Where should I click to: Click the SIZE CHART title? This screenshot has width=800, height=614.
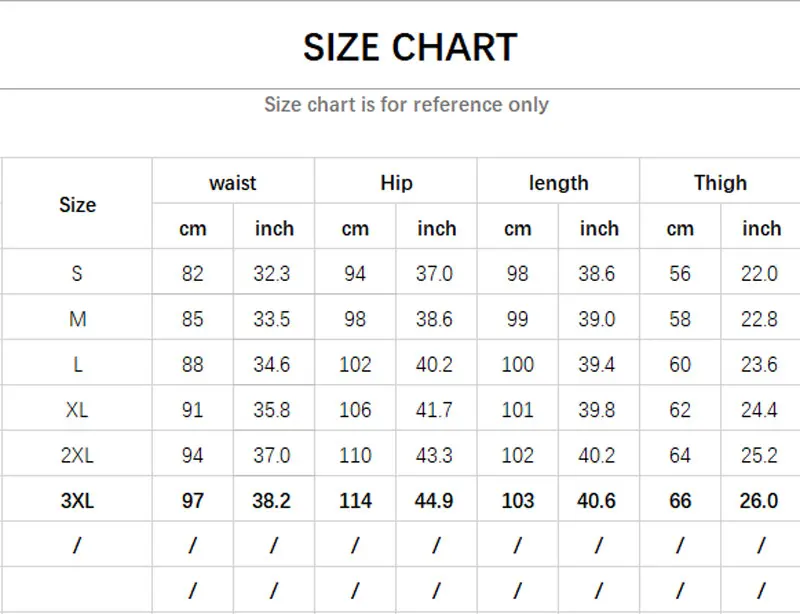coord(410,47)
